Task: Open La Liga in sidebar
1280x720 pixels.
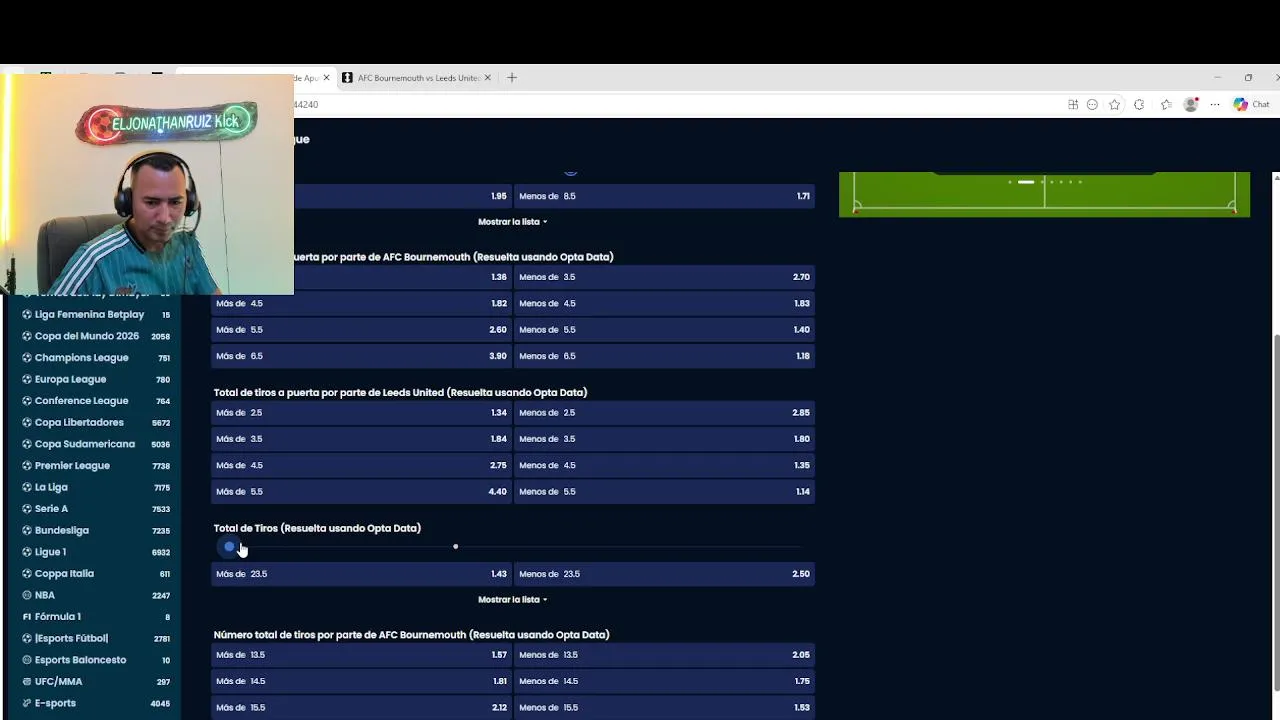Action: 51,487
